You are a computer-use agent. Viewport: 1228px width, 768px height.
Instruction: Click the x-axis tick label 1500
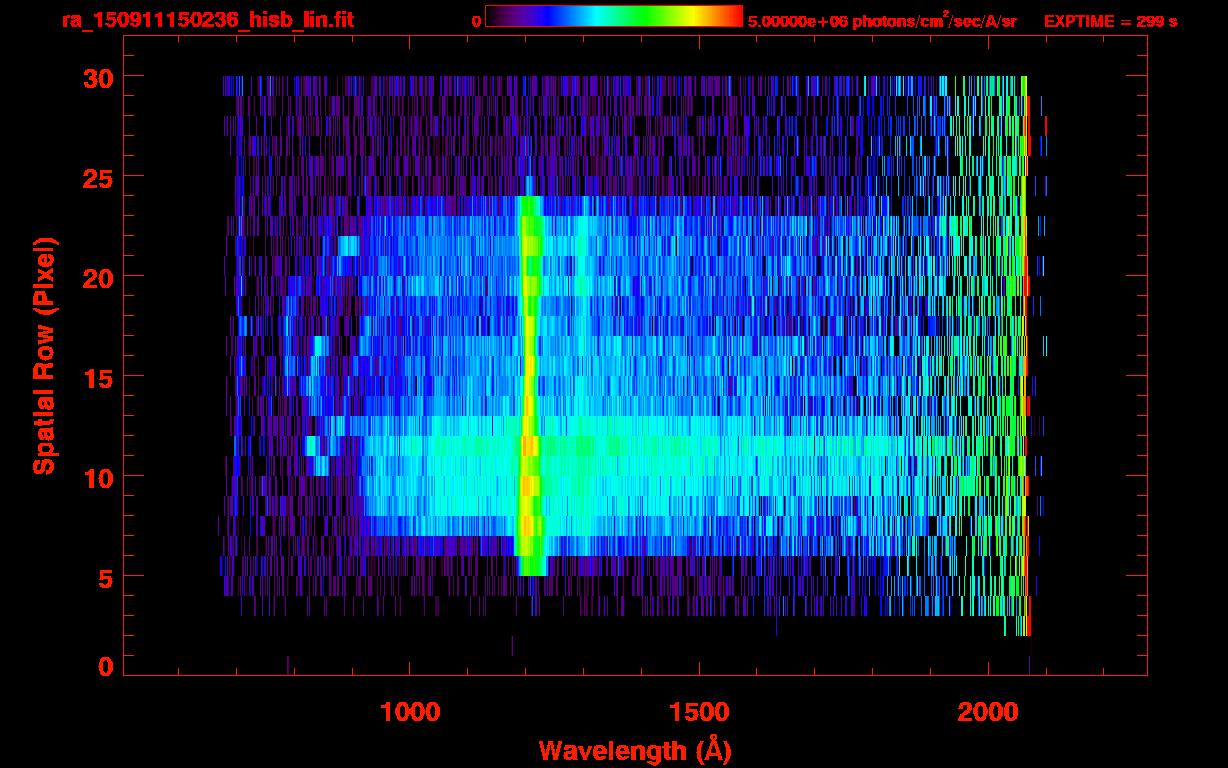pos(699,712)
